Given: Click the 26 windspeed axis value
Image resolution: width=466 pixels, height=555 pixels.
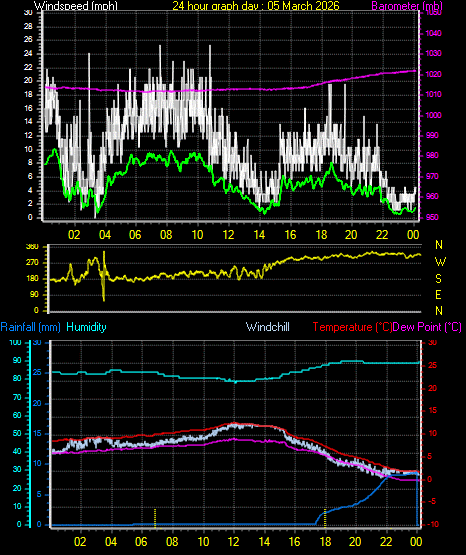Looking at the screenshot, I should pos(28,40).
